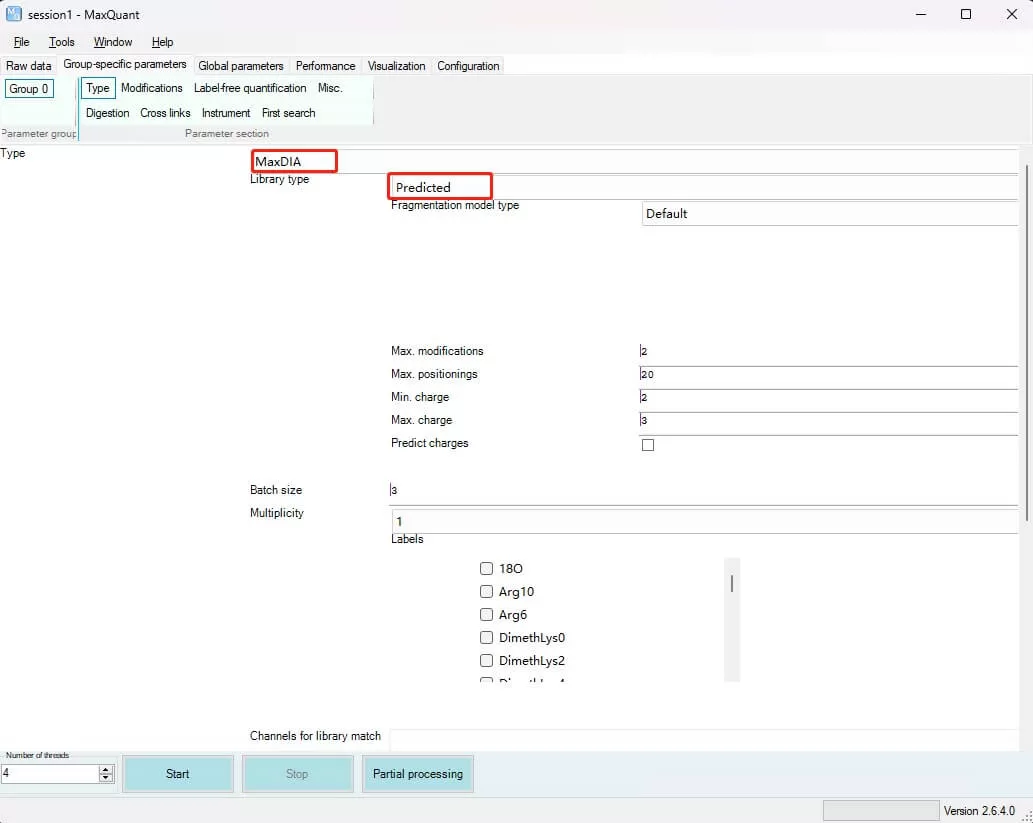Viewport: 1033px width, 823px height.
Task: Select the Arg6 label checkbox
Action: 487,615
